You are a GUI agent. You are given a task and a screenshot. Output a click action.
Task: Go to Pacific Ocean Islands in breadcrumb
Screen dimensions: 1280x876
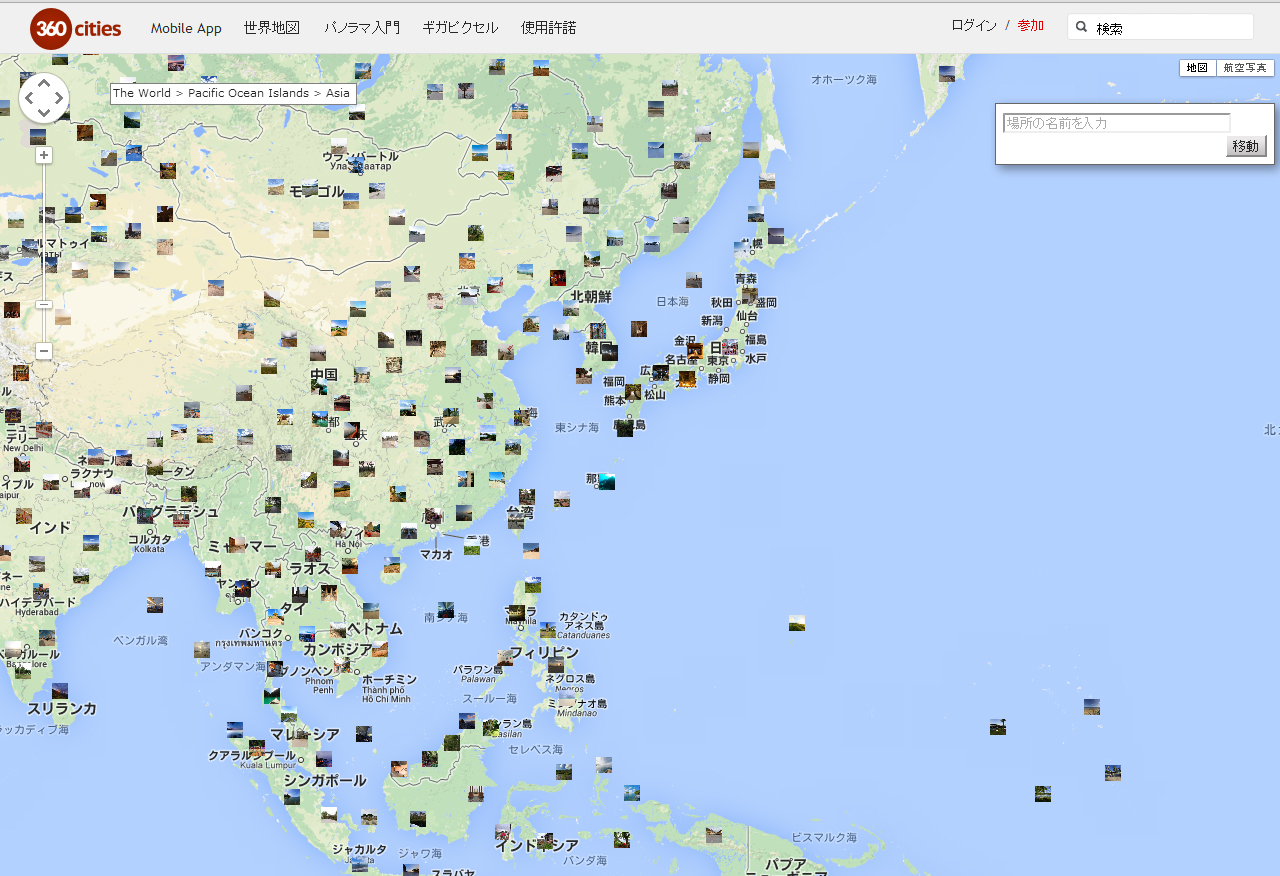[248, 93]
